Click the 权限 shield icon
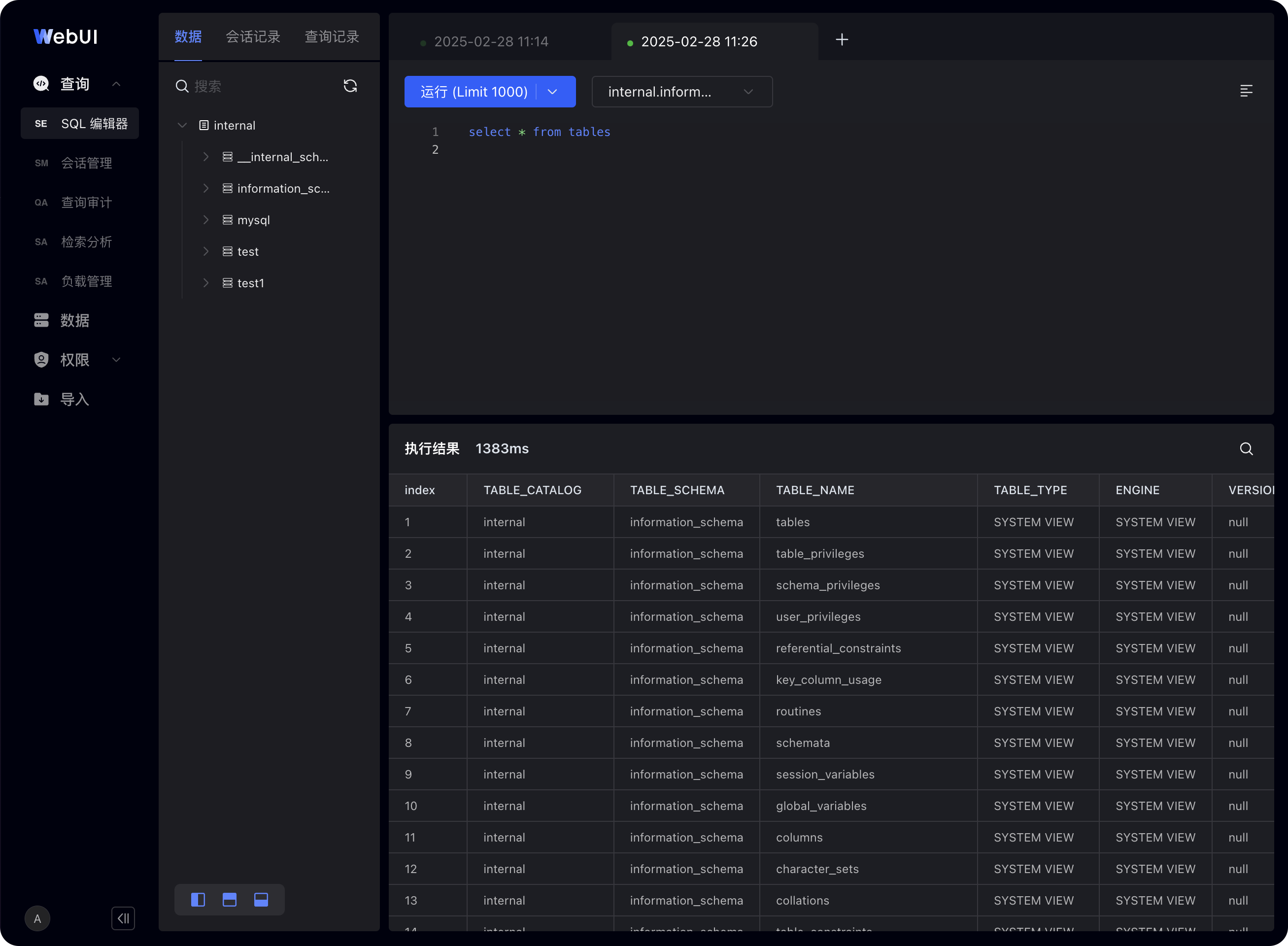Viewport: 1288px width, 946px height. point(41,360)
